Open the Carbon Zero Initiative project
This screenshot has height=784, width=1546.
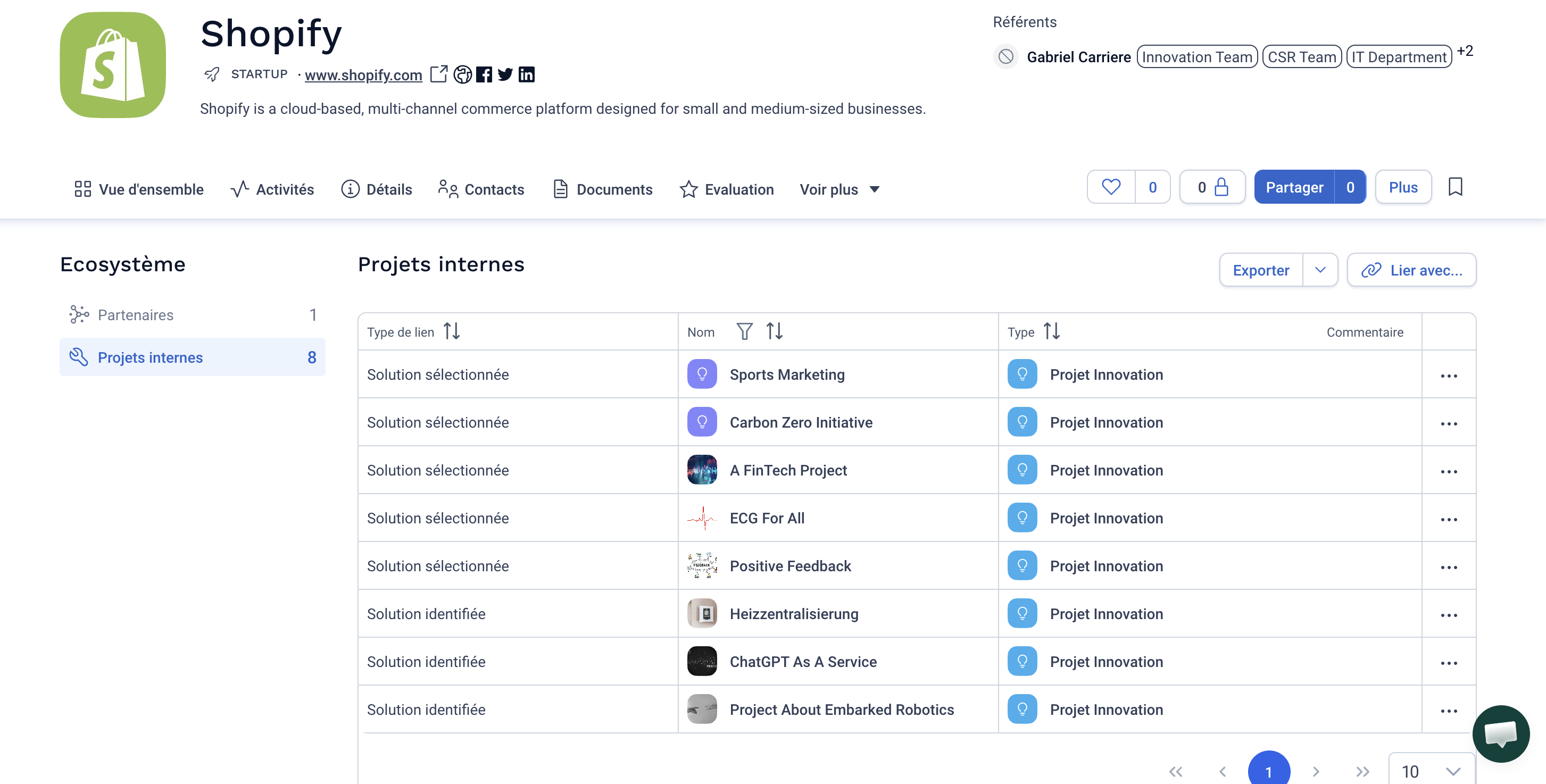(801, 422)
